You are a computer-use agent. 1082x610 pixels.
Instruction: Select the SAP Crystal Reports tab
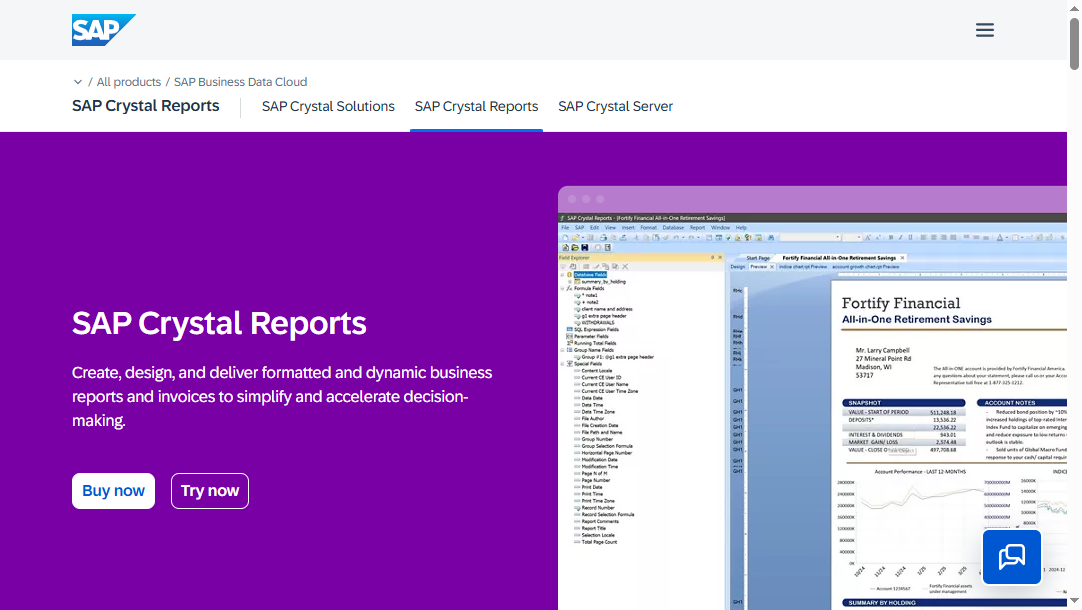point(476,106)
